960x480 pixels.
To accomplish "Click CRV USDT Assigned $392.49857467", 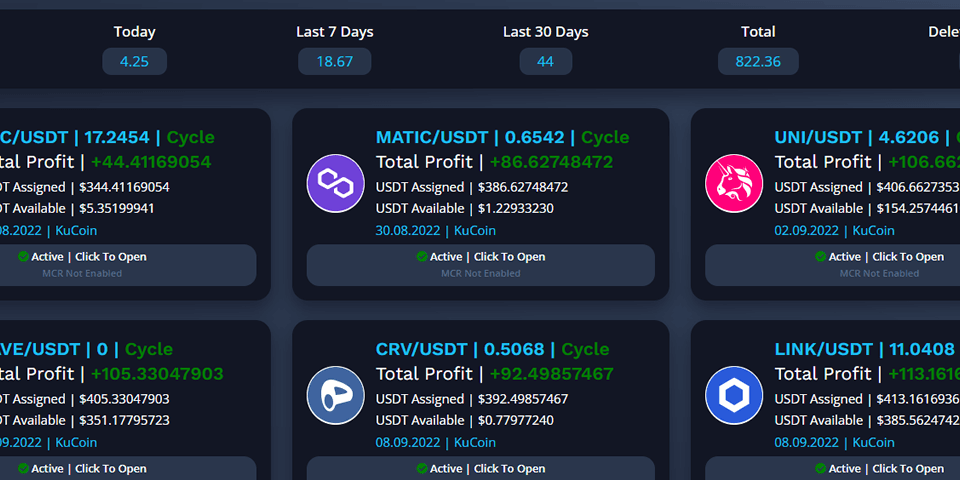I will click(x=472, y=399).
